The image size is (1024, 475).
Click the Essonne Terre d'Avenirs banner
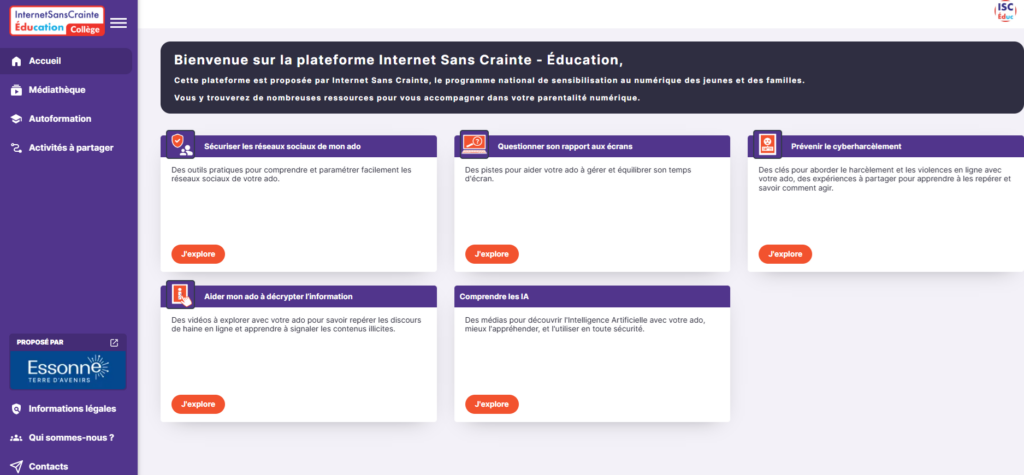[x=68, y=371]
